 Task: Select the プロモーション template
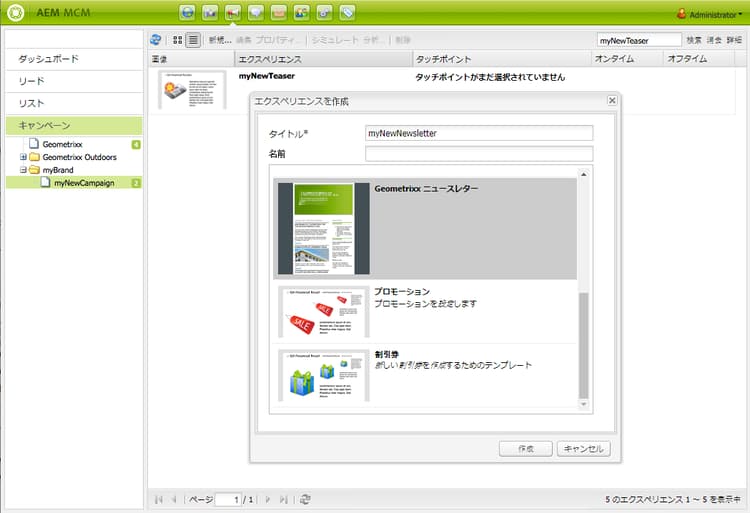(x=425, y=312)
